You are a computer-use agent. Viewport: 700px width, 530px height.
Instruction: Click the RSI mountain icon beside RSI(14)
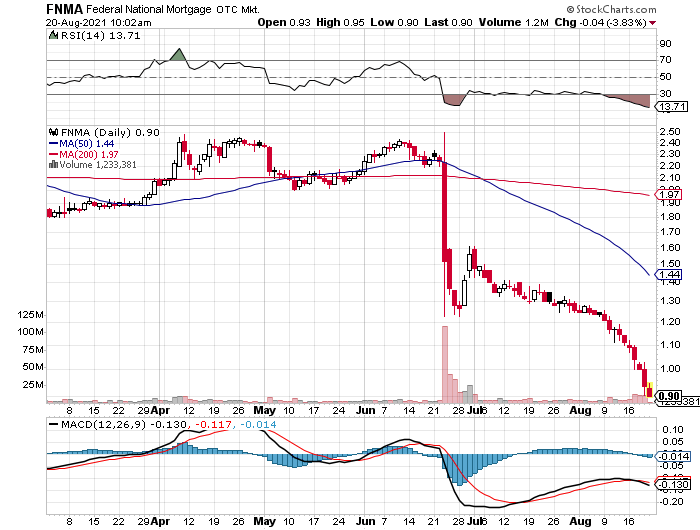click(54, 35)
